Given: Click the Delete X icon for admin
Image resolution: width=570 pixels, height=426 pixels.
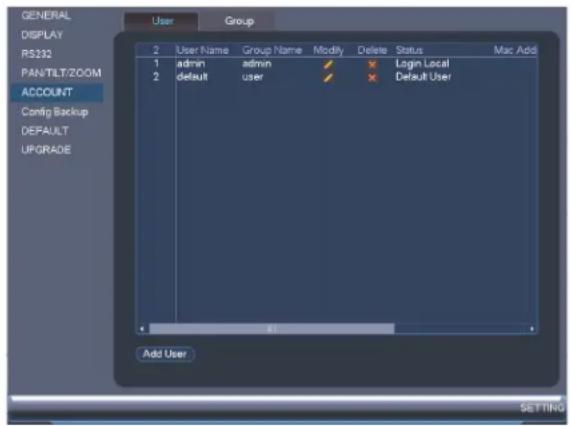Looking at the screenshot, I should 372,64.
